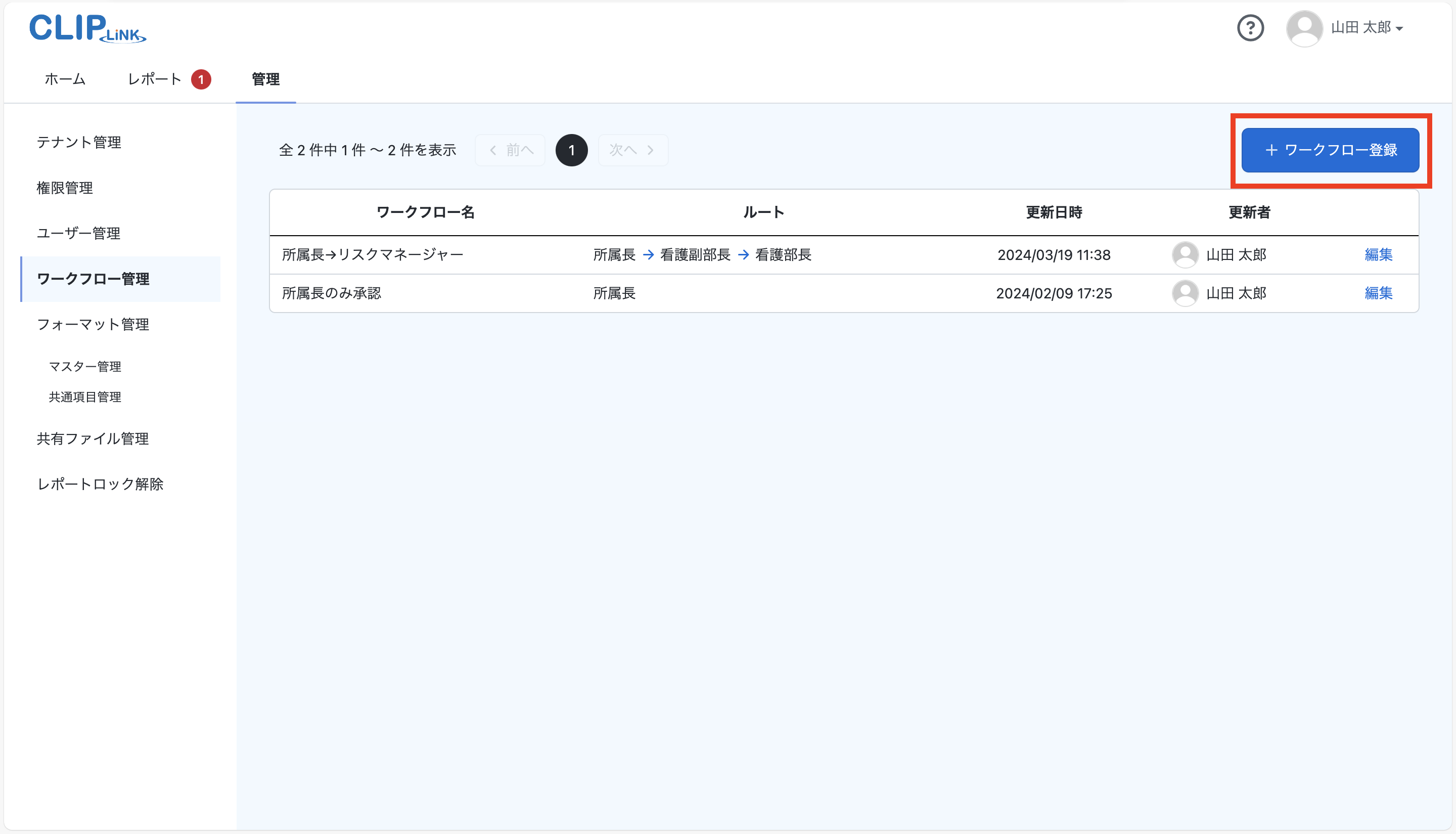Open テナント管理 in the sidebar

pos(78,143)
